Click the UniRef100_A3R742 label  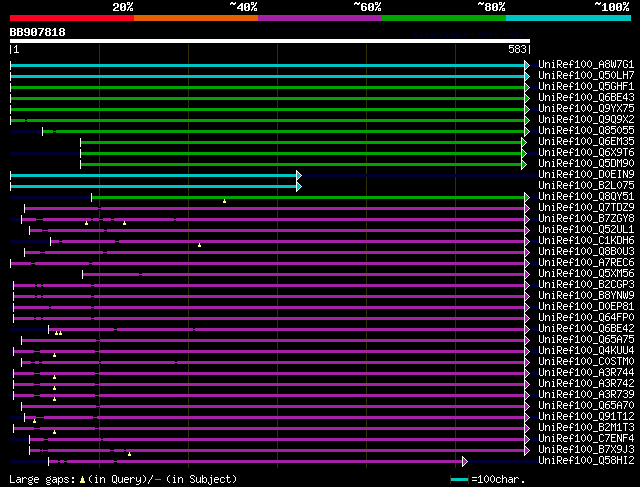586,384
